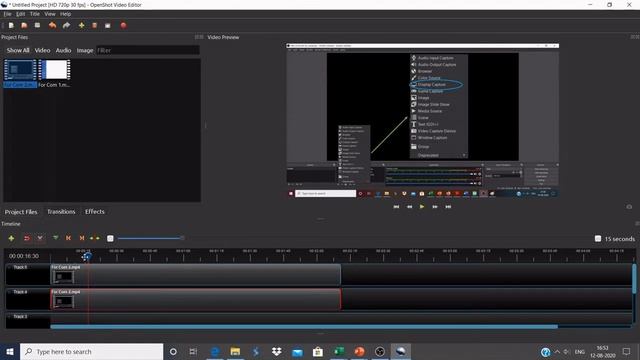This screenshot has height=360, width=640.
Task: Center timeline on playhead icon
Action: [x=95, y=238]
